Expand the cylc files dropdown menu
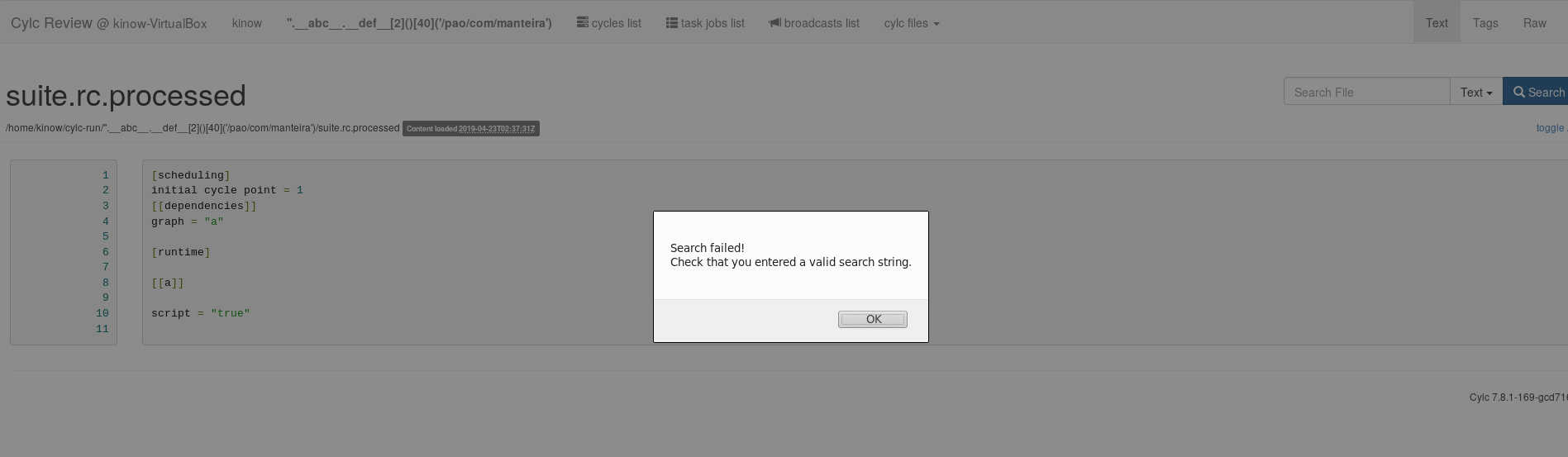This screenshot has width=1568, height=457. [x=912, y=23]
